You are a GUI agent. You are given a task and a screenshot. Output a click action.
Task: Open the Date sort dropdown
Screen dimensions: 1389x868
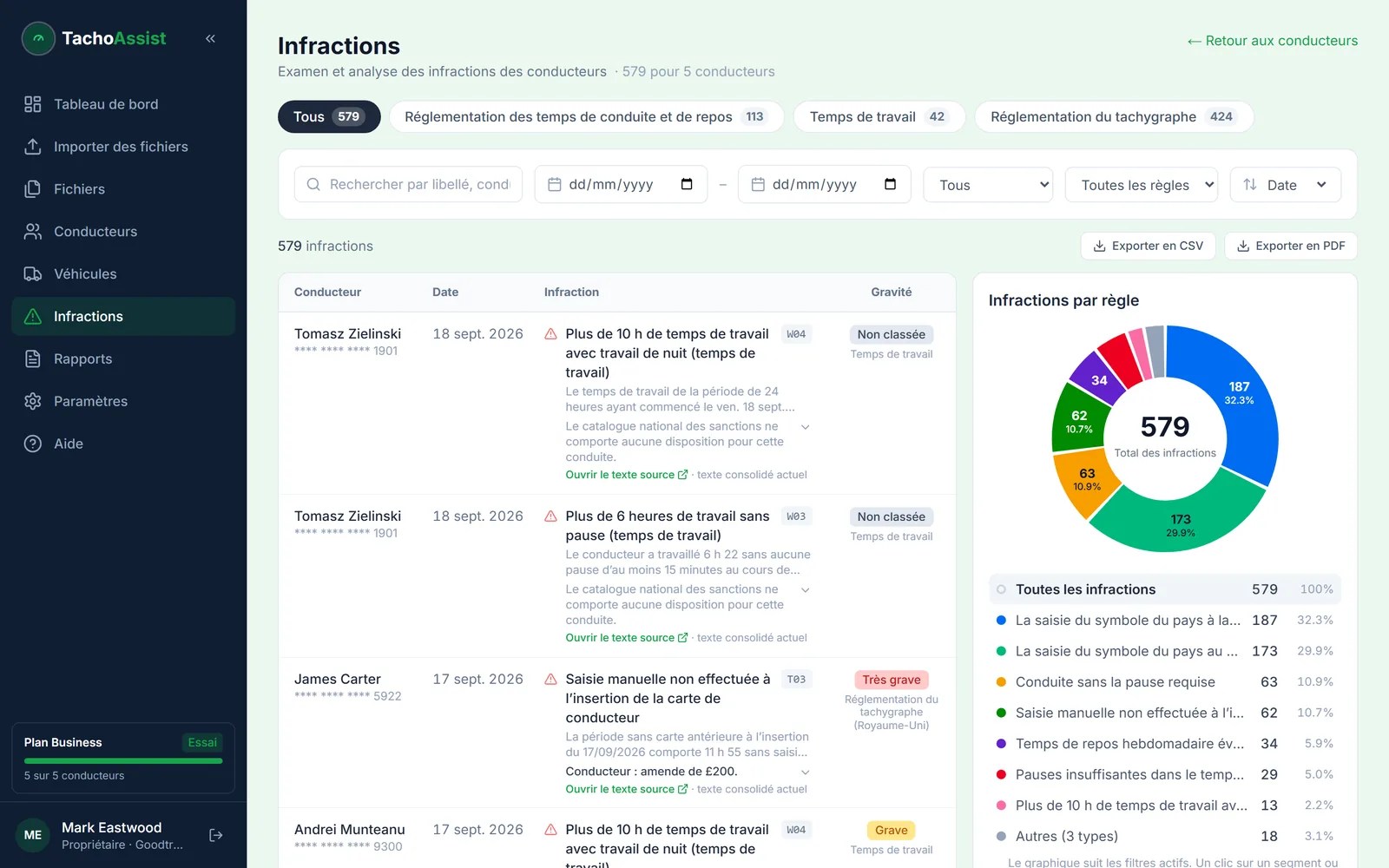coord(1286,185)
